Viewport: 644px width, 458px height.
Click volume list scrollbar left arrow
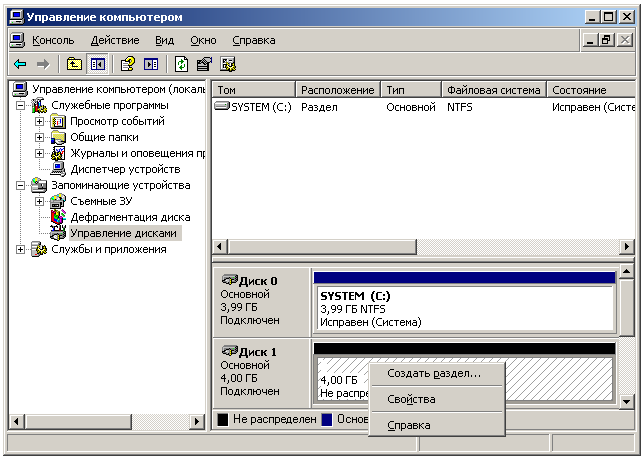[x=219, y=247]
